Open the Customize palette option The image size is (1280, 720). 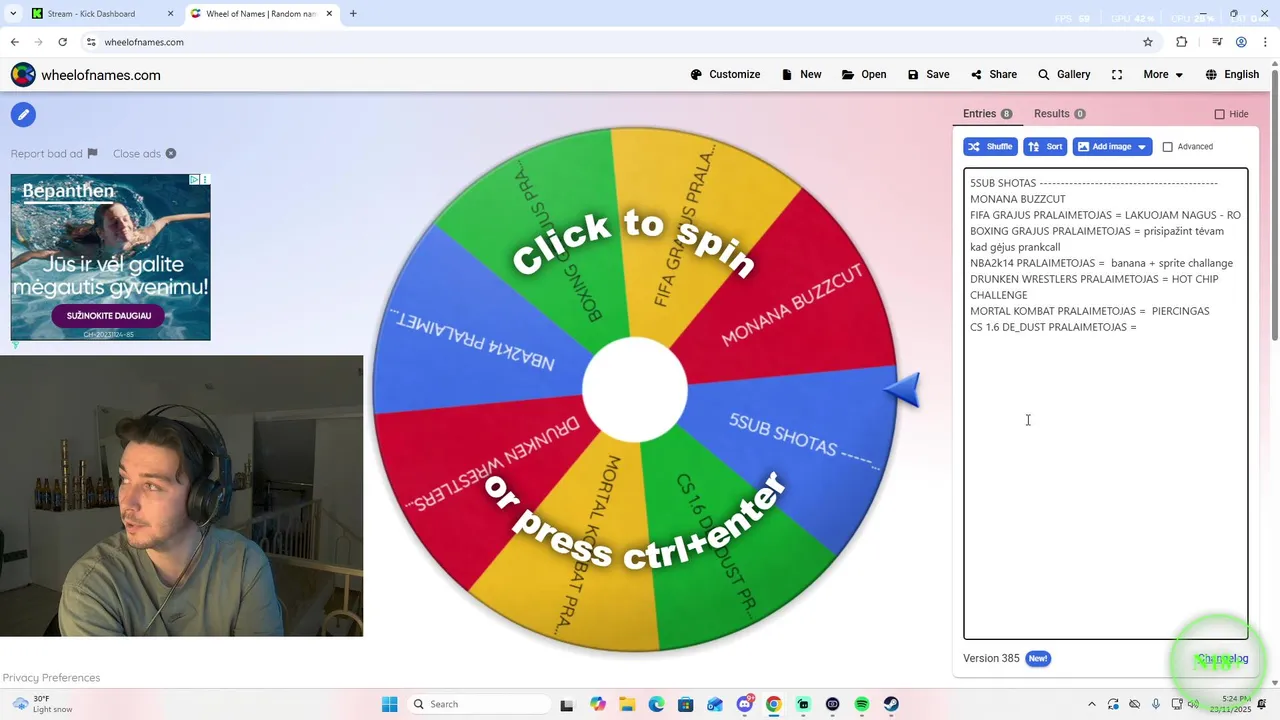(x=725, y=75)
